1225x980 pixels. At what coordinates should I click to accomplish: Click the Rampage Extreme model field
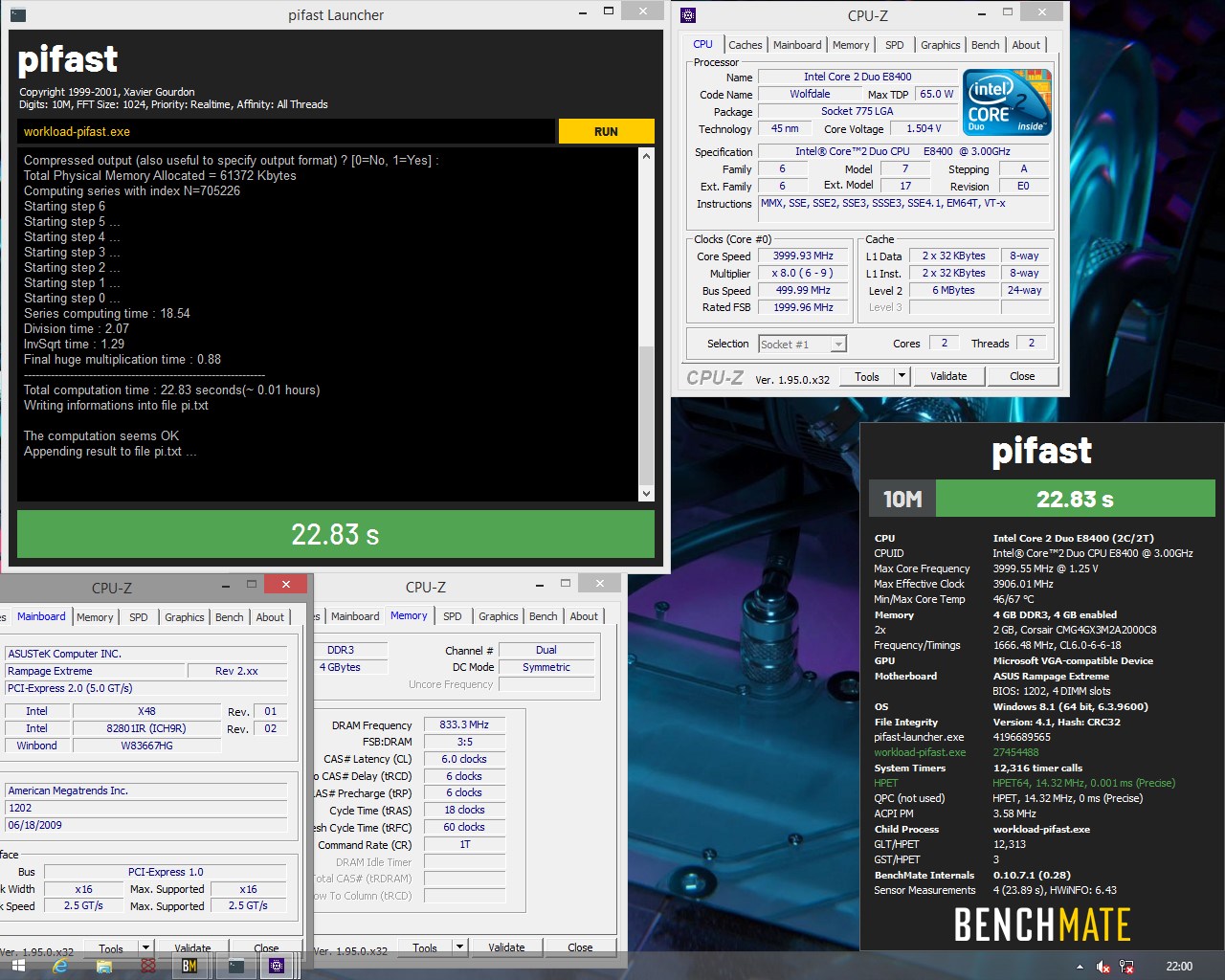(x=95, y=671)
